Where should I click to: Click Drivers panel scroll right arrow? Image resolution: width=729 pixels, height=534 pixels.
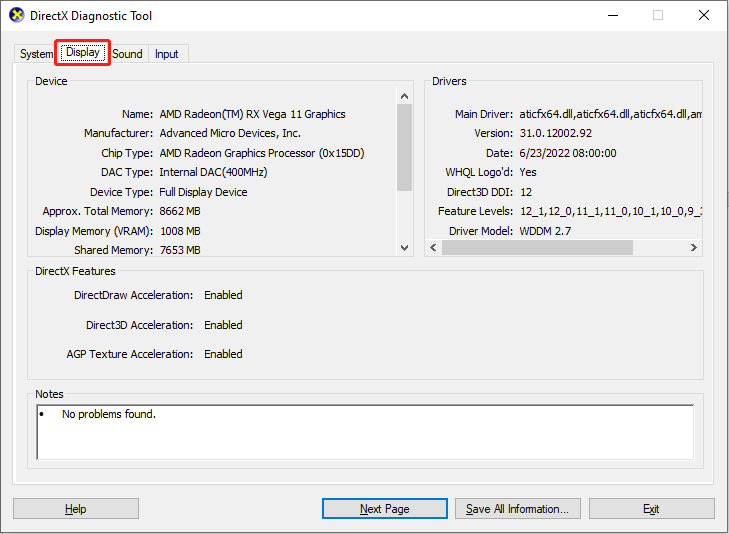pos(694,248)
